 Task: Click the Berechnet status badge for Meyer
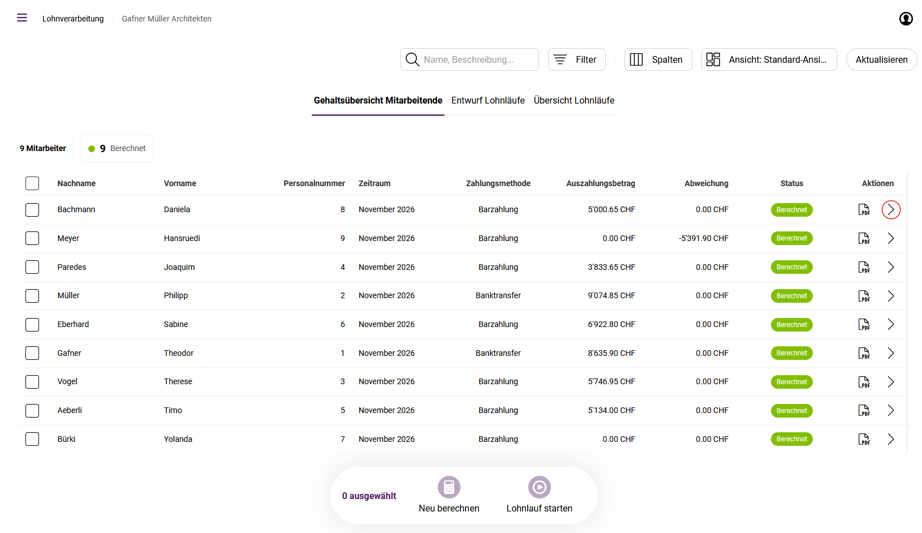(x=791, y=238)
